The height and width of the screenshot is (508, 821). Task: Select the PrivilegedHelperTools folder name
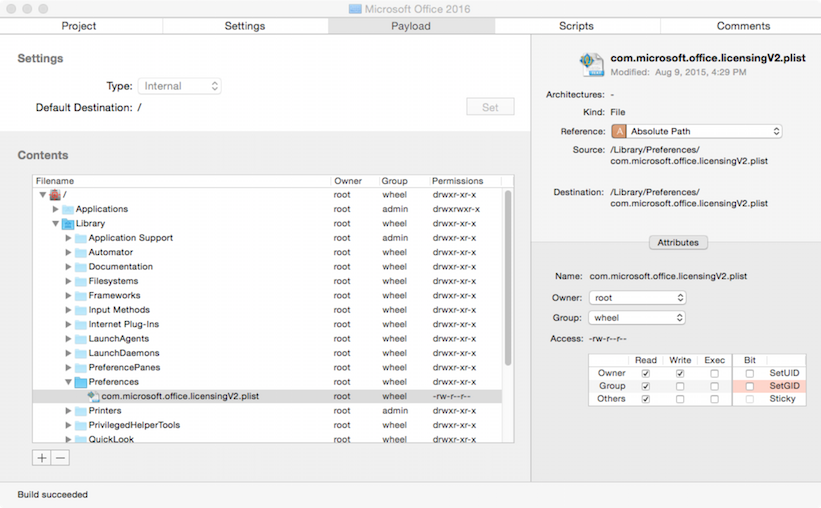134,425
